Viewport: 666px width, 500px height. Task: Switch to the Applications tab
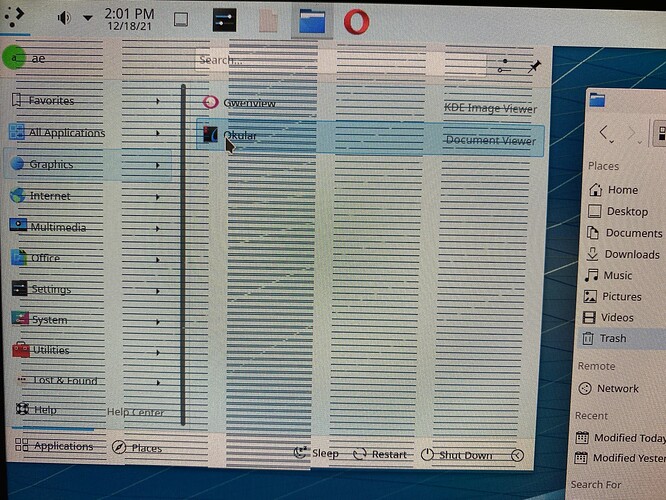54,446
